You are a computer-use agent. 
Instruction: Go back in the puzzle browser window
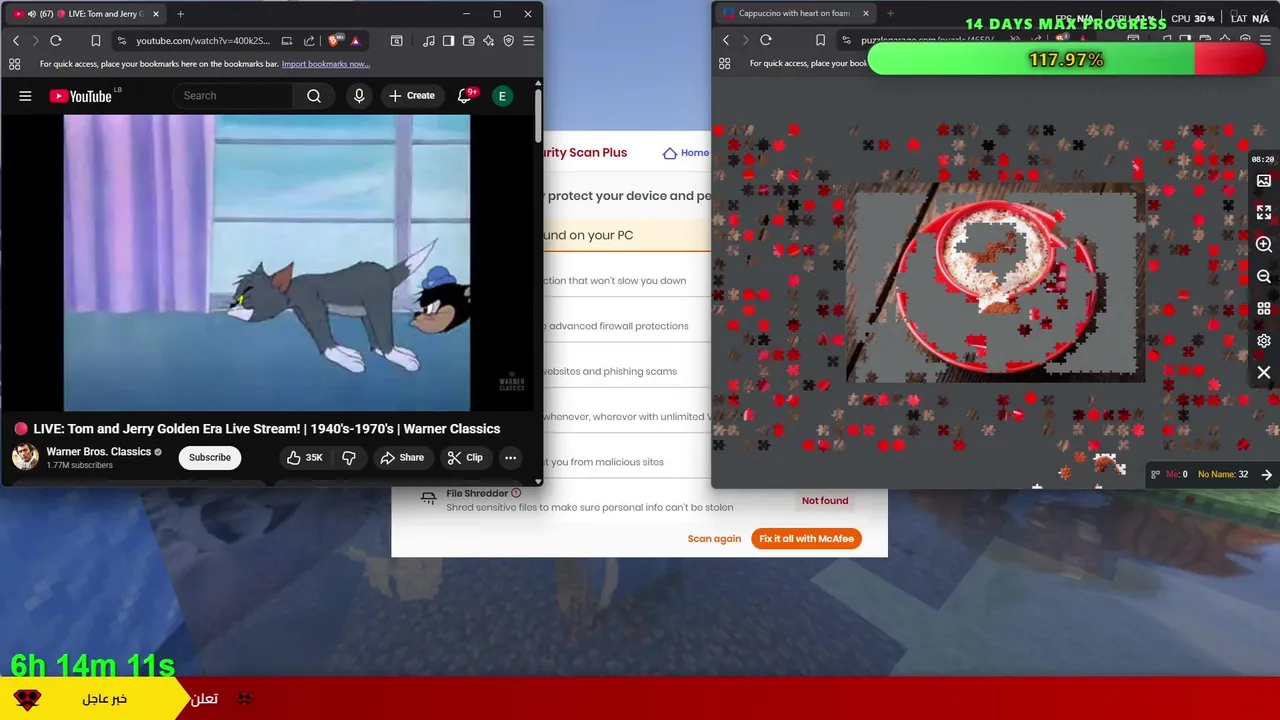pos(726,41)
